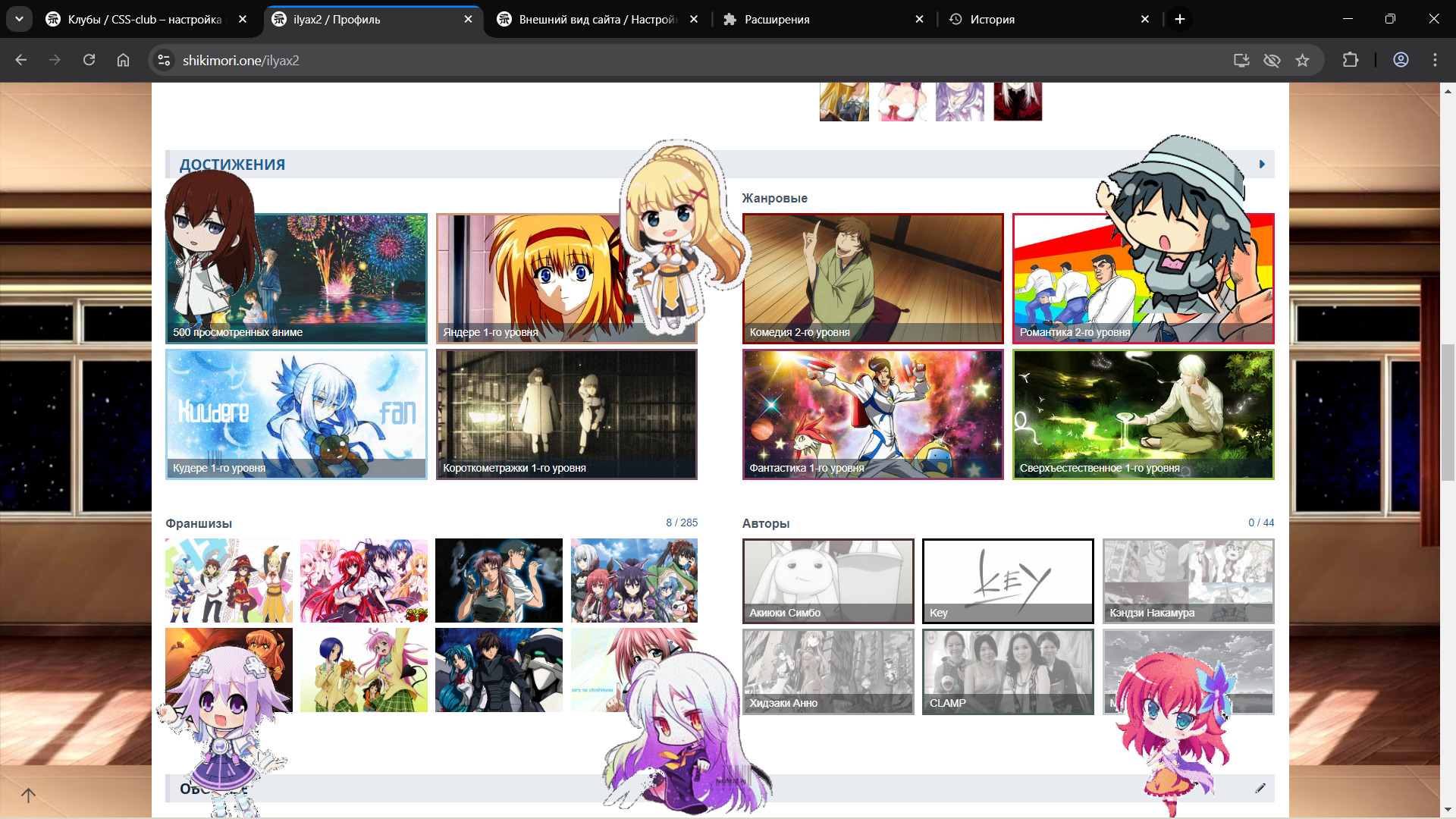The width and height of the screenshot is (1456, 819).
Task: Click the 8 / 285 franchises counter
Action: (x=682, y=522)
